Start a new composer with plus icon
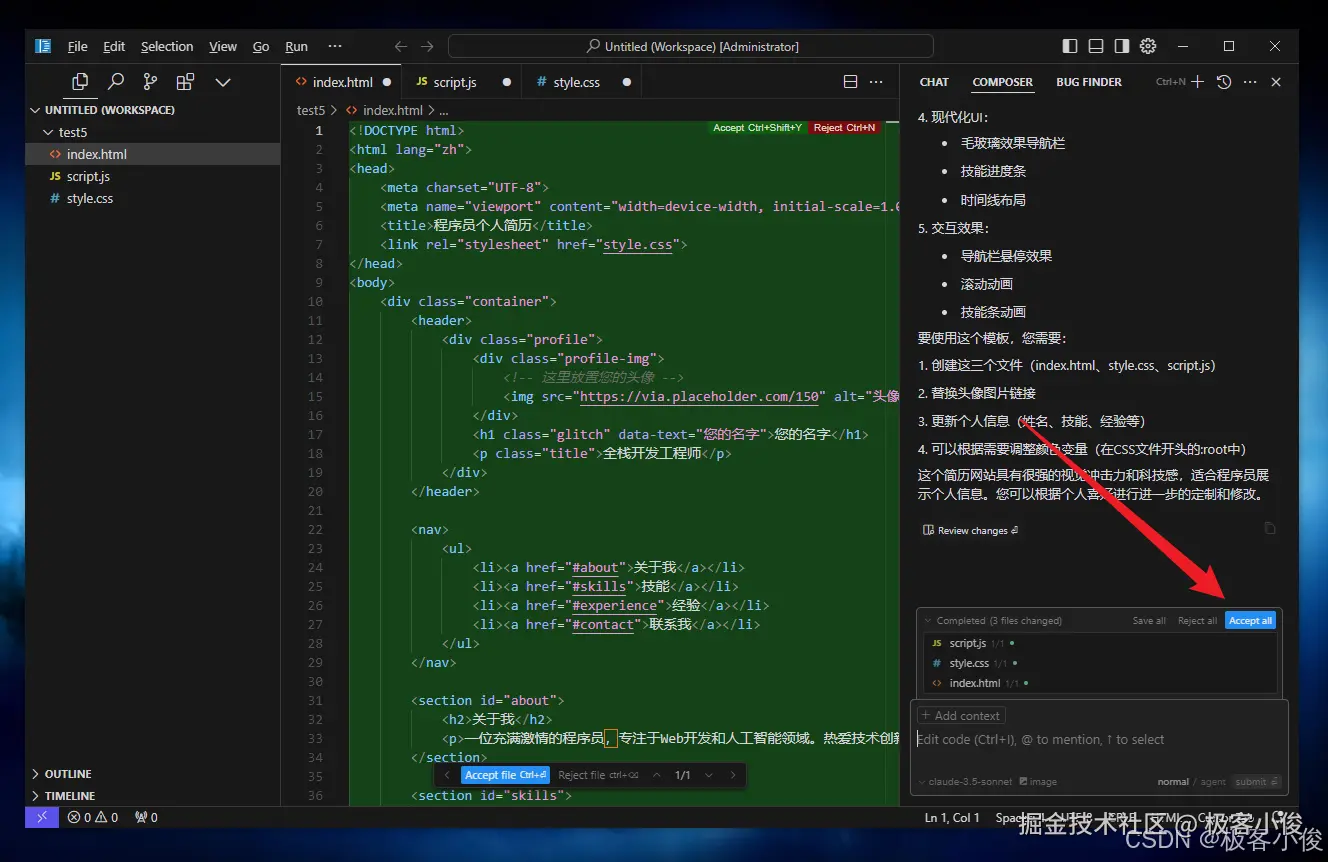This screenshot has height=862, width=1328. click(1197, 82)
